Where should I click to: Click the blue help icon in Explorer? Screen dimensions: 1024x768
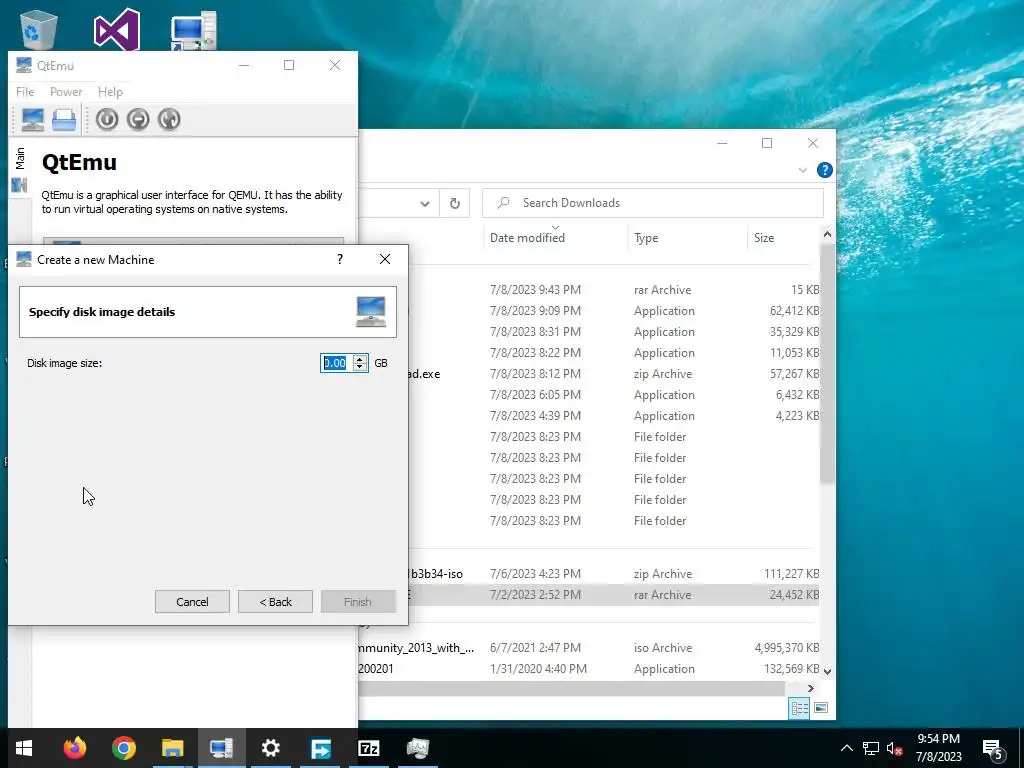825,170
